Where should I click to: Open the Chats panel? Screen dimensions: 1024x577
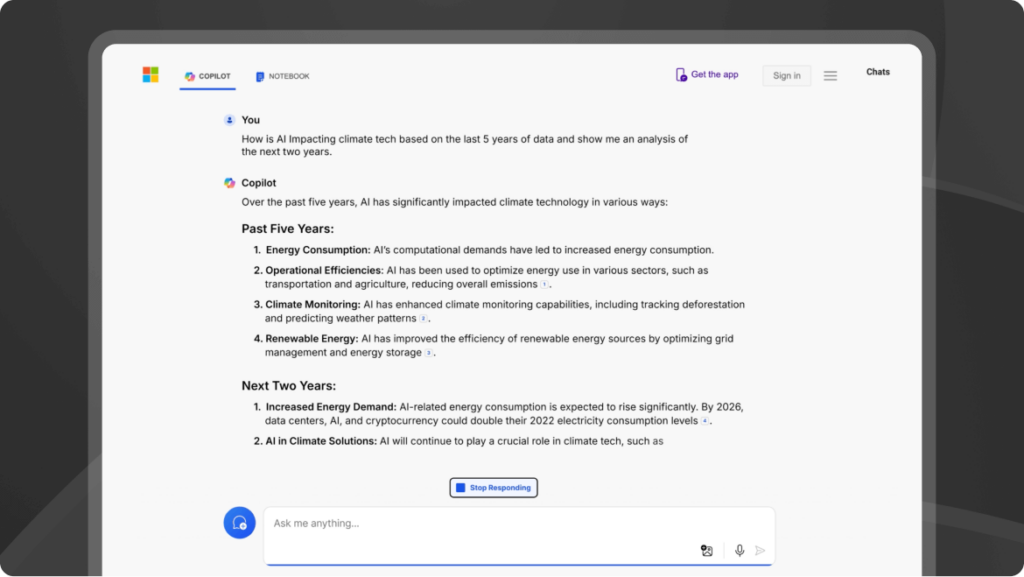[x=878, y=72]
